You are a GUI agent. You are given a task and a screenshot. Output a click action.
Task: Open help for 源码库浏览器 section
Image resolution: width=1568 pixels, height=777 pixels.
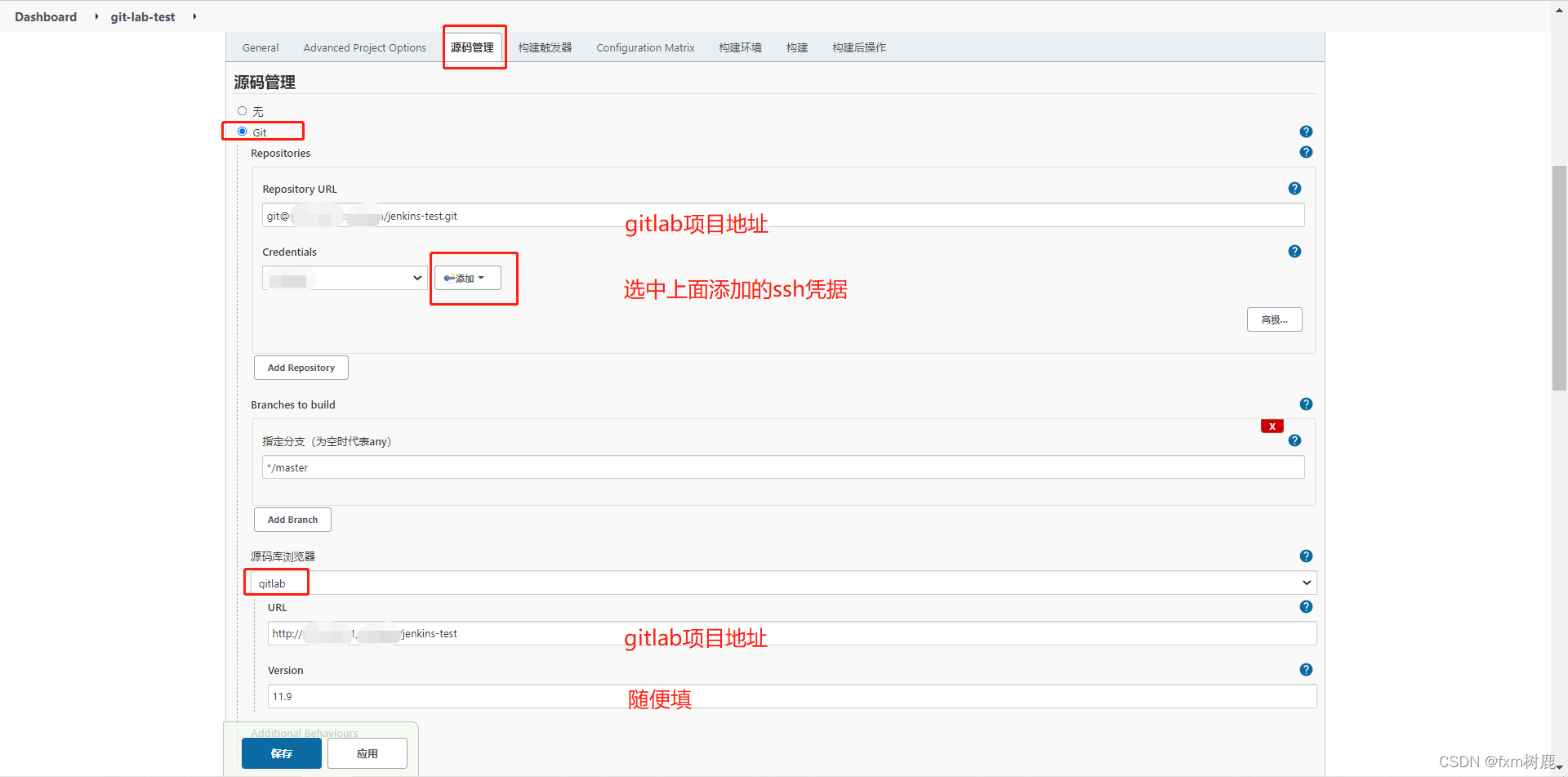[x=1306, y=556]
